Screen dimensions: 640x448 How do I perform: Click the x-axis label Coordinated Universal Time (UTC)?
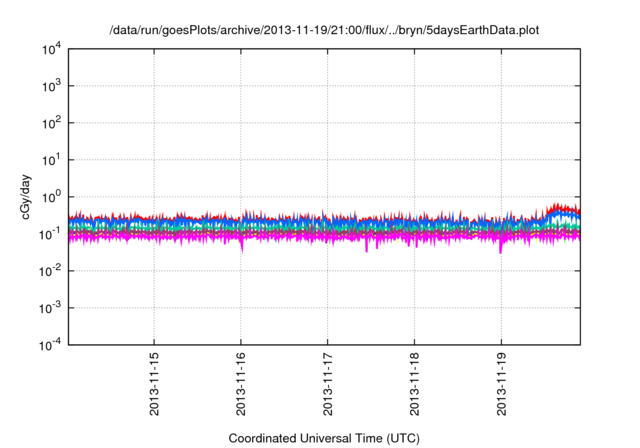click(324, 438)
